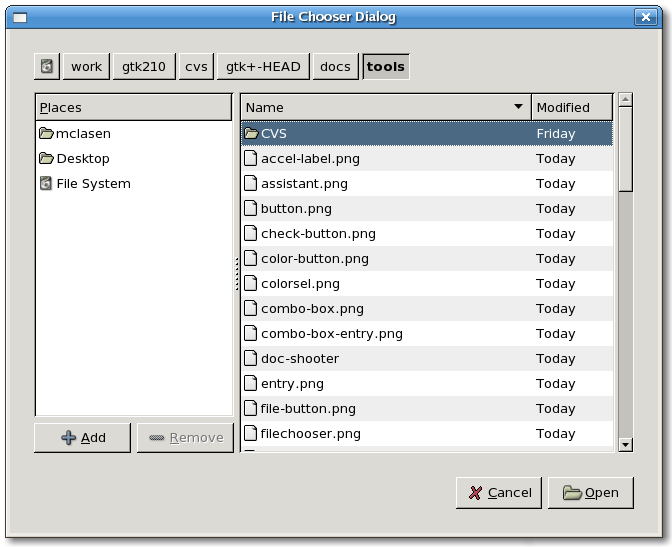Click the filesystem root icon in path bar
The width and height of the screenshot is (672, 547).
(x=47, y=67)
